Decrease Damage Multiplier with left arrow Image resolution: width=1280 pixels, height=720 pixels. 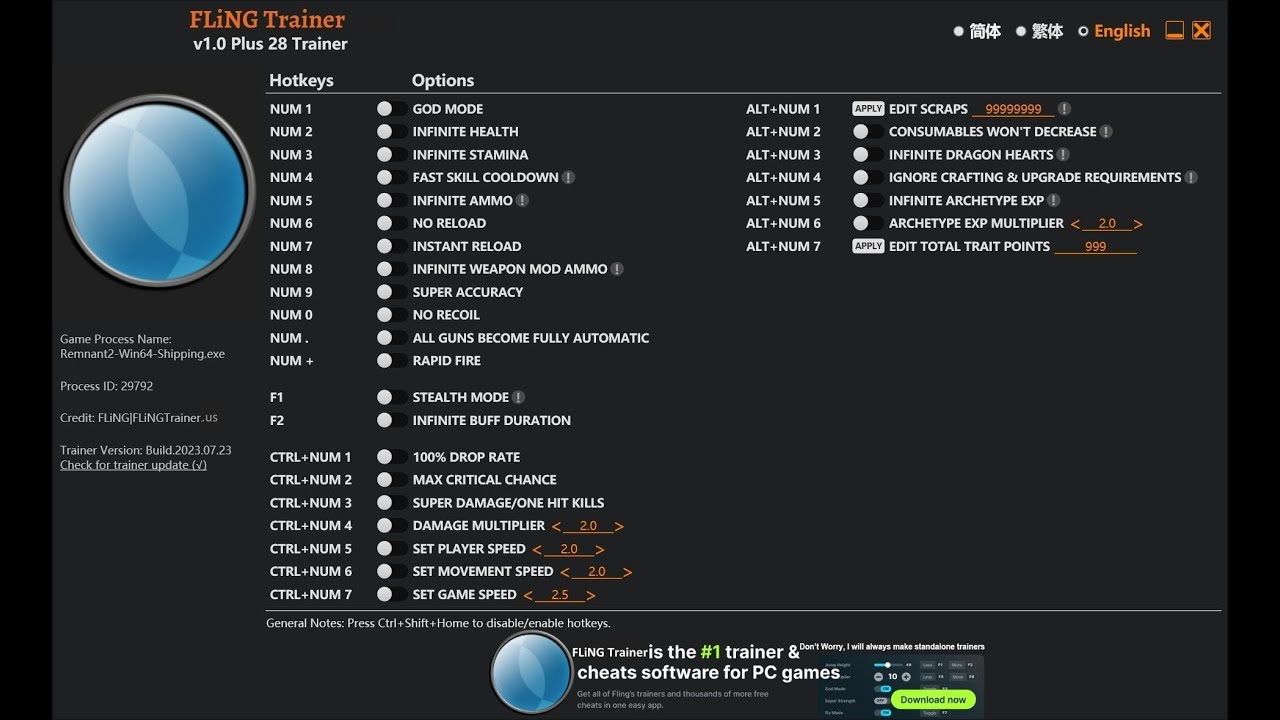(557, 527)
